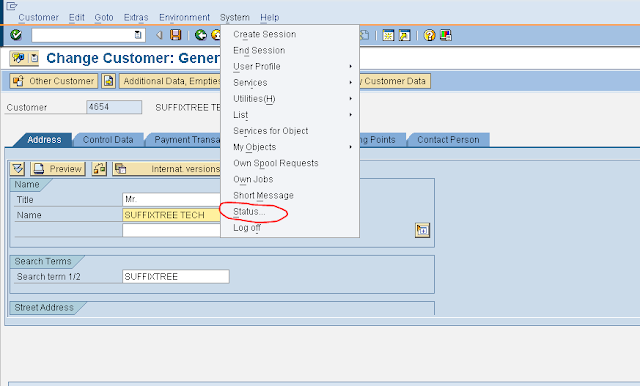The width and height of the screenshot is (640, 386).
Task: Select Own Spool Requests menu entry
Action: pos(290,163)
